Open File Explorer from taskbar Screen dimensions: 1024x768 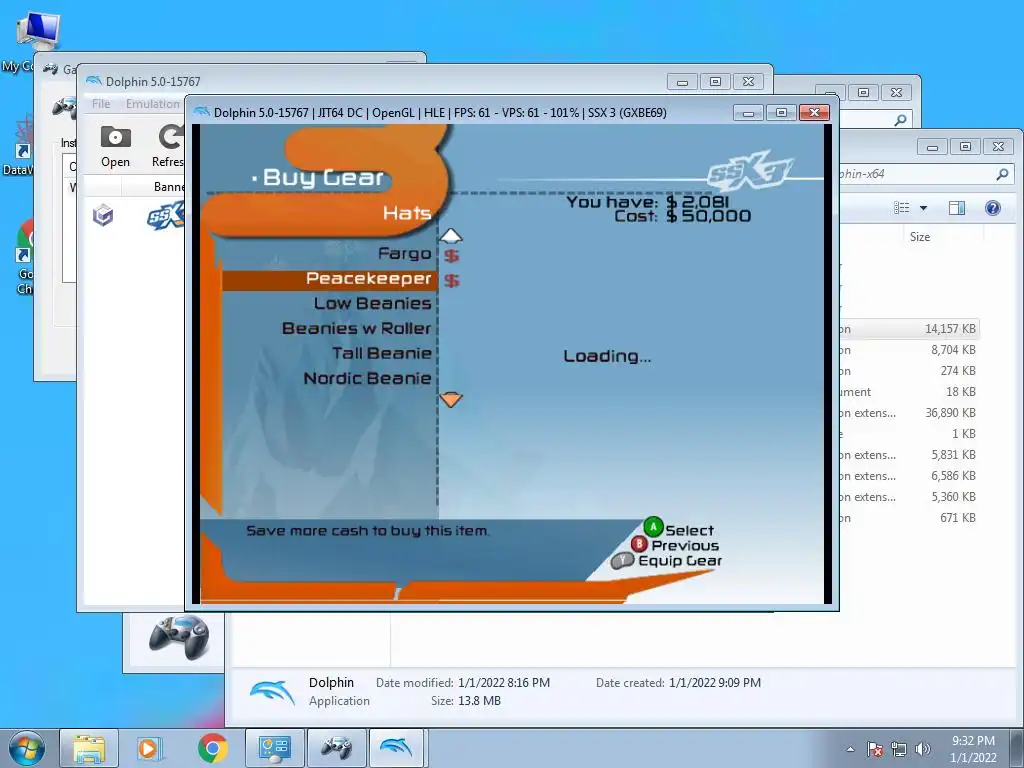point(89,748)
